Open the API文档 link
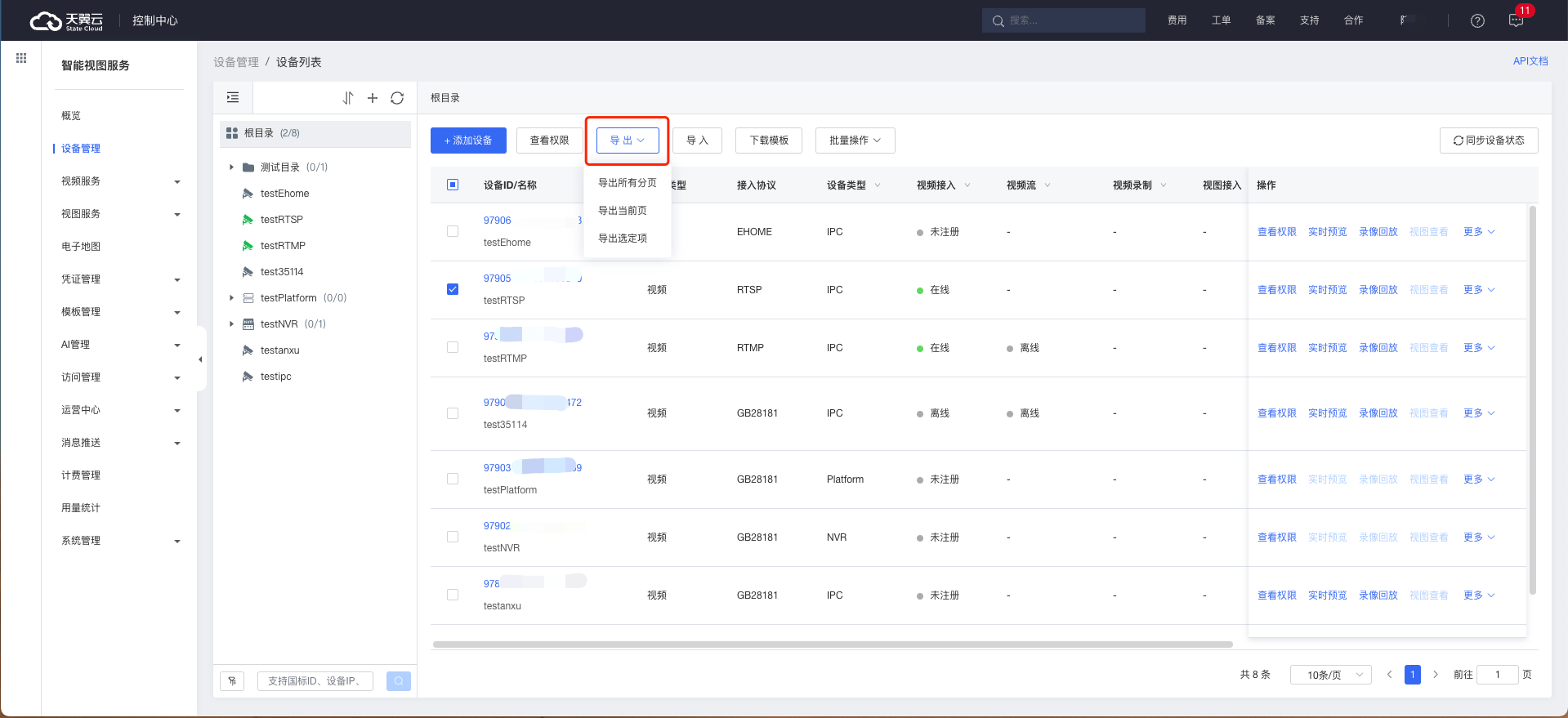Screen dimensions: 1568x718 (x=1530, y=61)
